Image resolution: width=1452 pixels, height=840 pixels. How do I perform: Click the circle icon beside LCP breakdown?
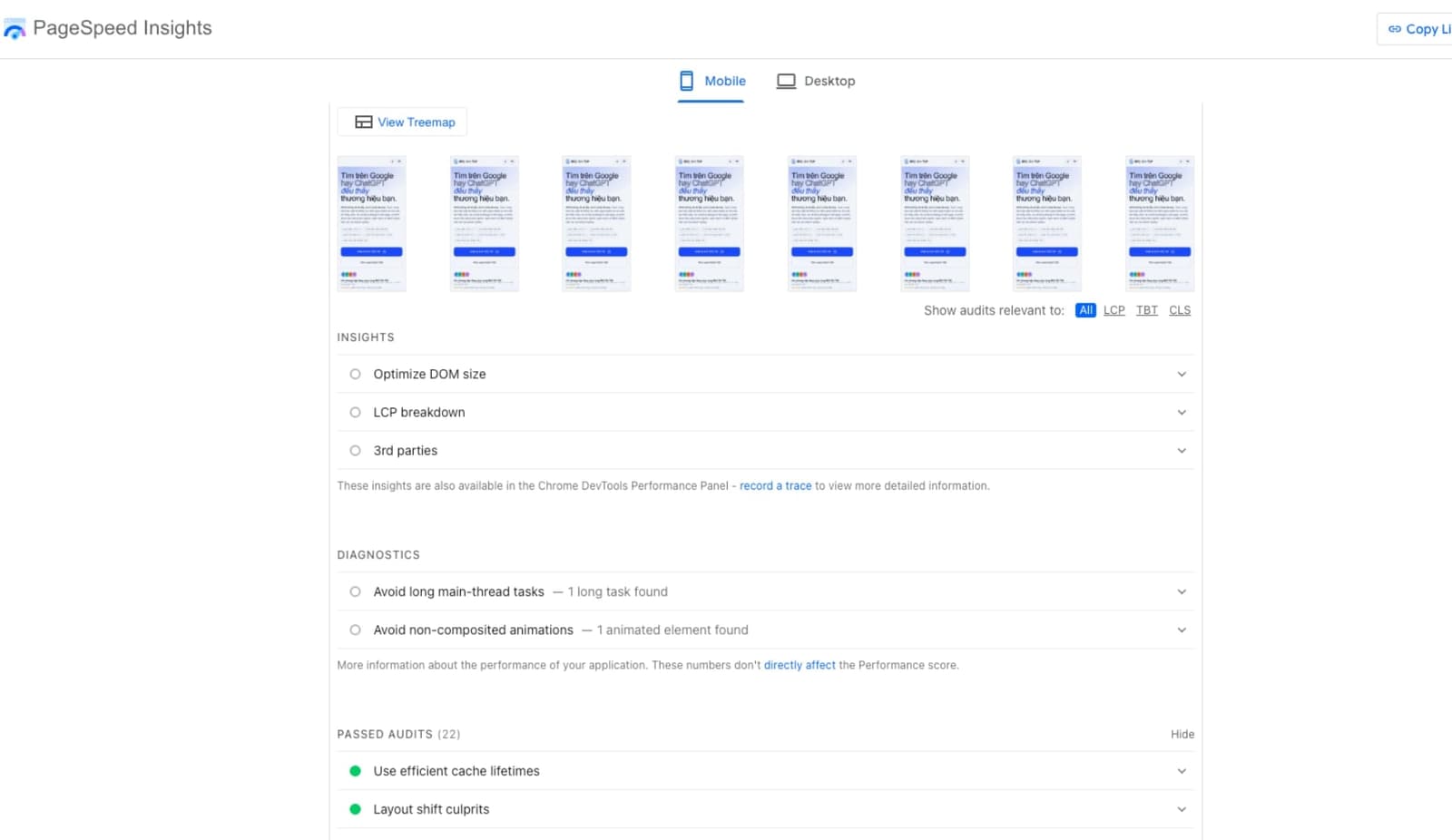tap(355, 412)
